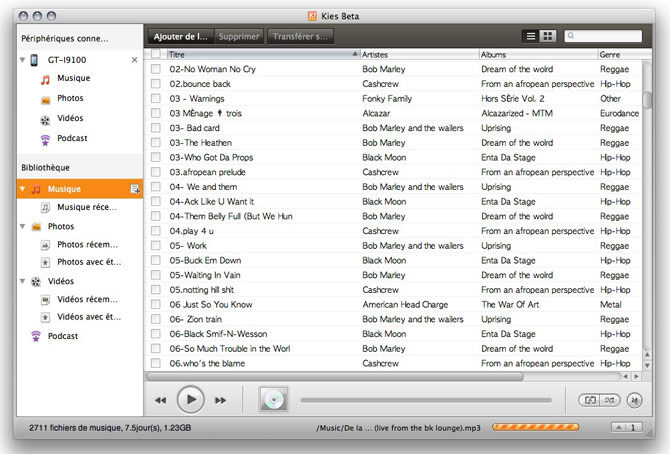Click The War Of Art album cell

pos(510,304)
